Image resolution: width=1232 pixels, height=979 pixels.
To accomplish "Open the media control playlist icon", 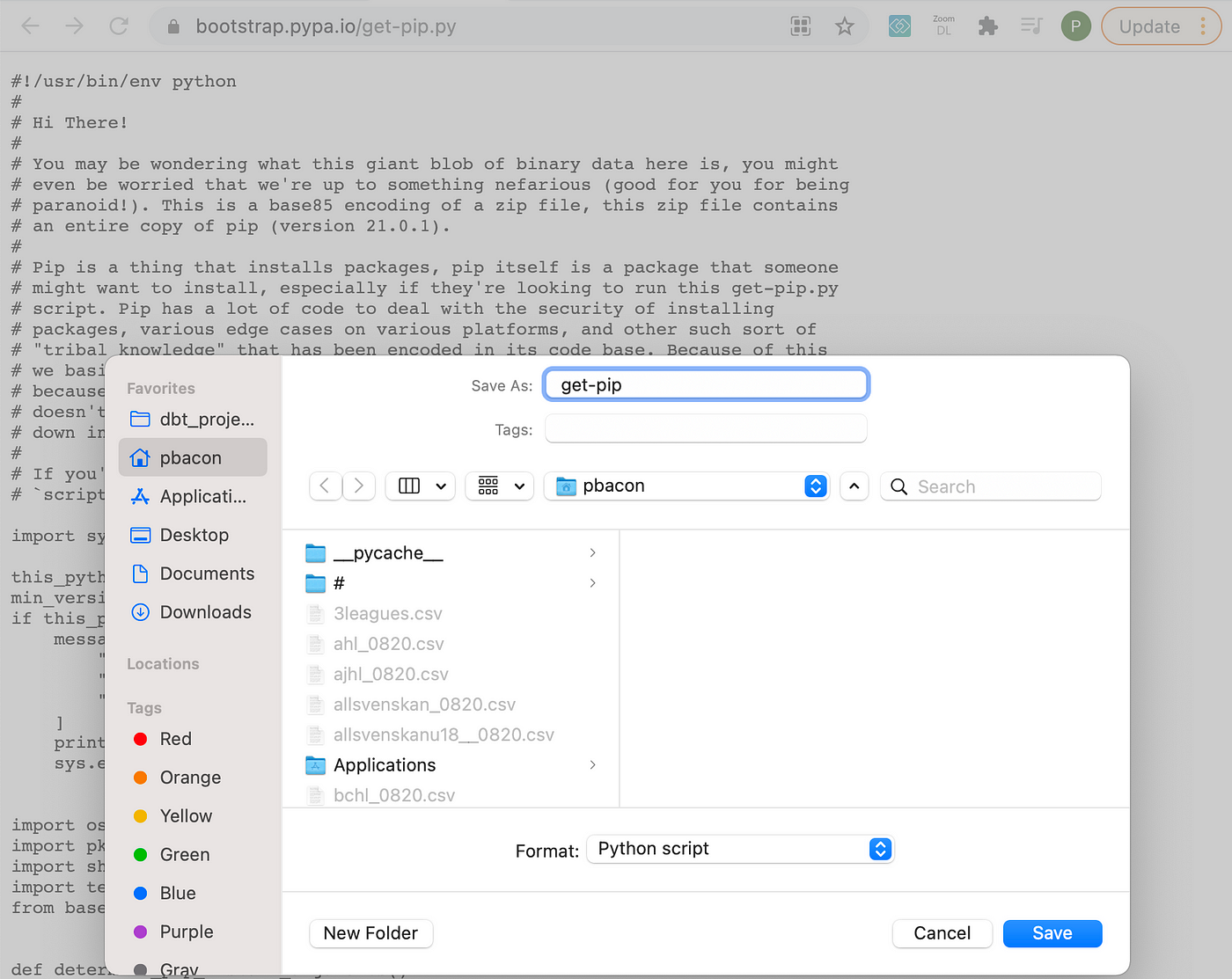I will [x=1031, y=26].
